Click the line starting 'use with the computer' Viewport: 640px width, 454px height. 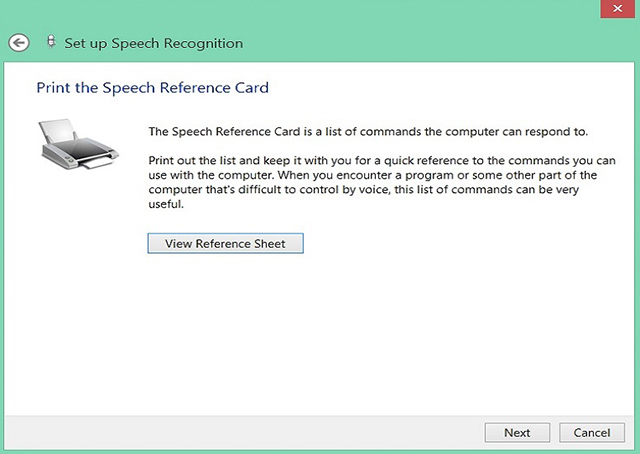(x=373, y=175)
